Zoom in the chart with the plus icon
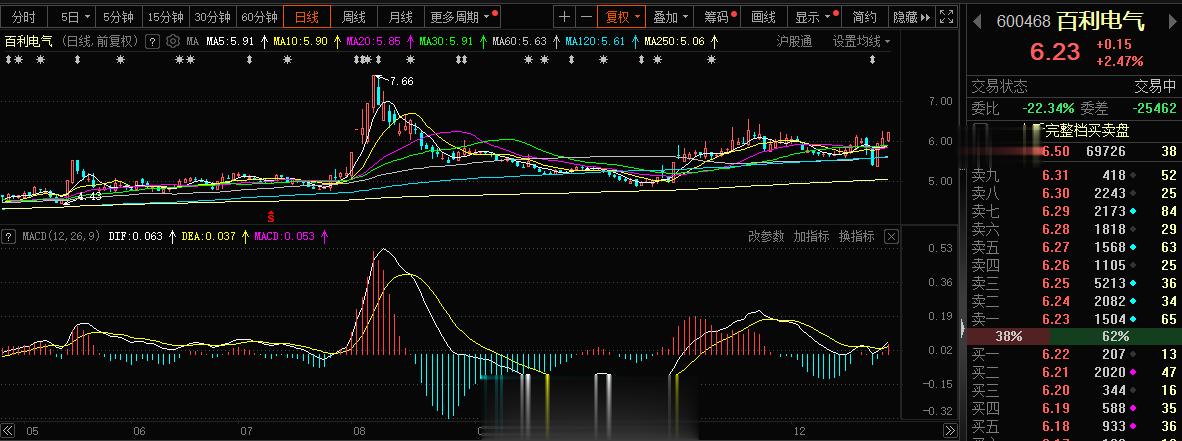Screen dimensions: 1182x441 tap(565, 17)
